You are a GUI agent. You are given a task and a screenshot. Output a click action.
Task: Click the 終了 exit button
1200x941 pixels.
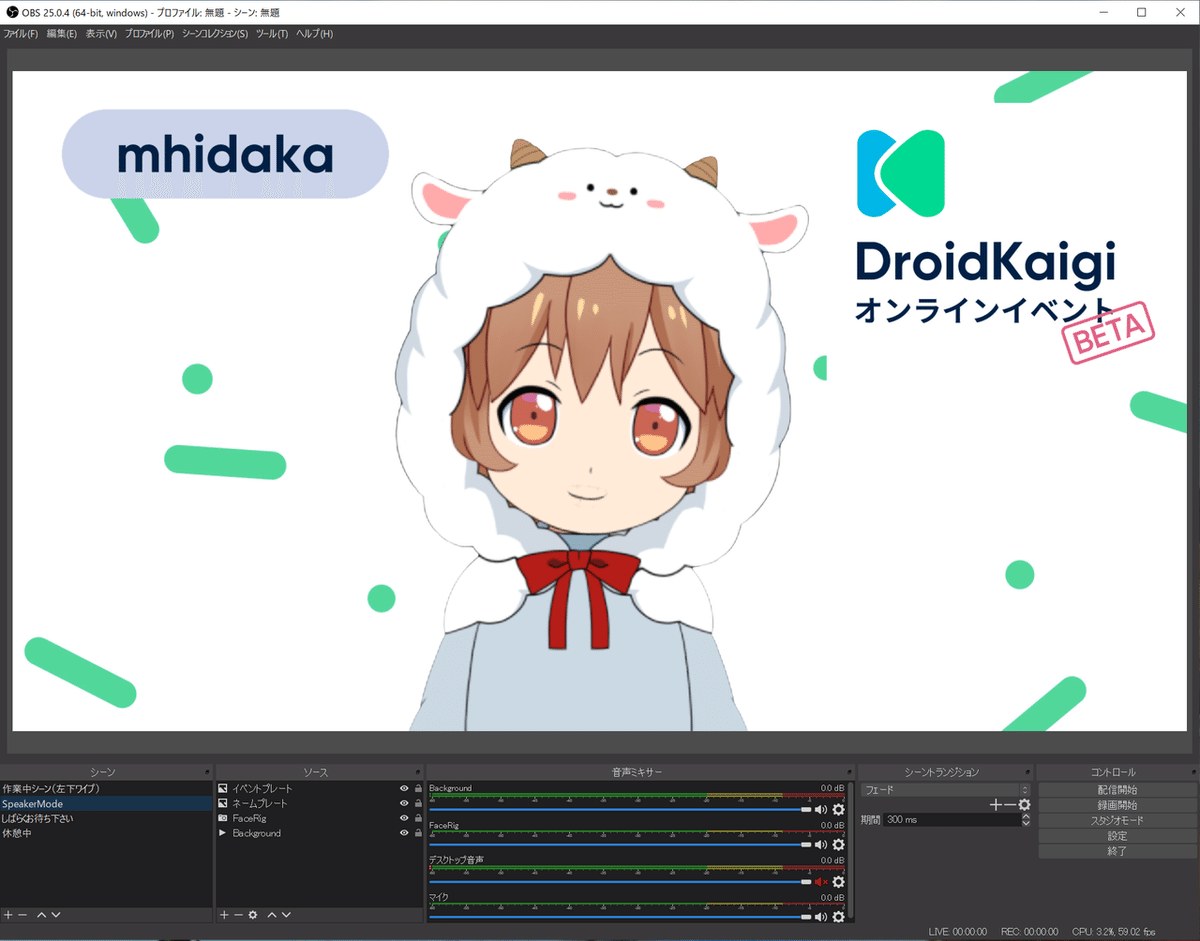(x=1117, y=851)
